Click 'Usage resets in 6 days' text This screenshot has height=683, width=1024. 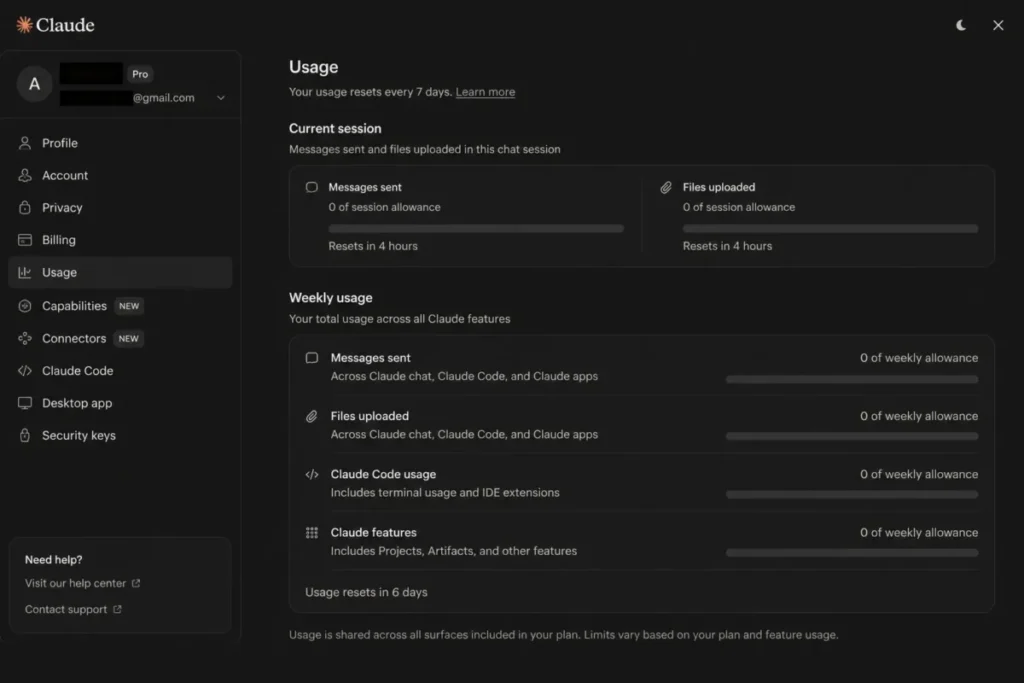point(366,592)
